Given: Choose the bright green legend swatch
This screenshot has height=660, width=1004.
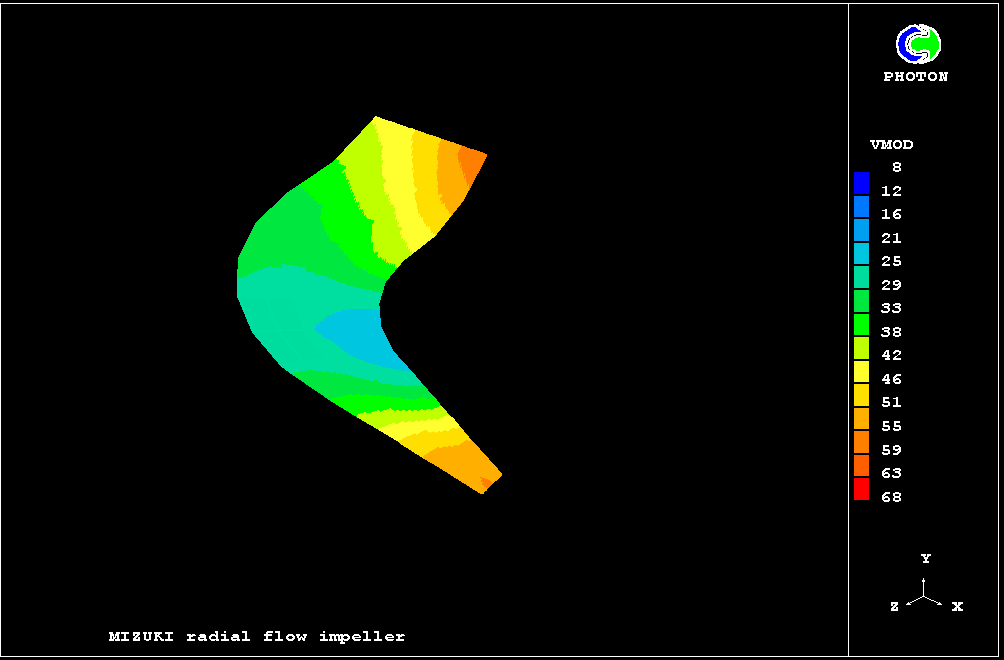Looking at the screenshot, I should (861, 324).
